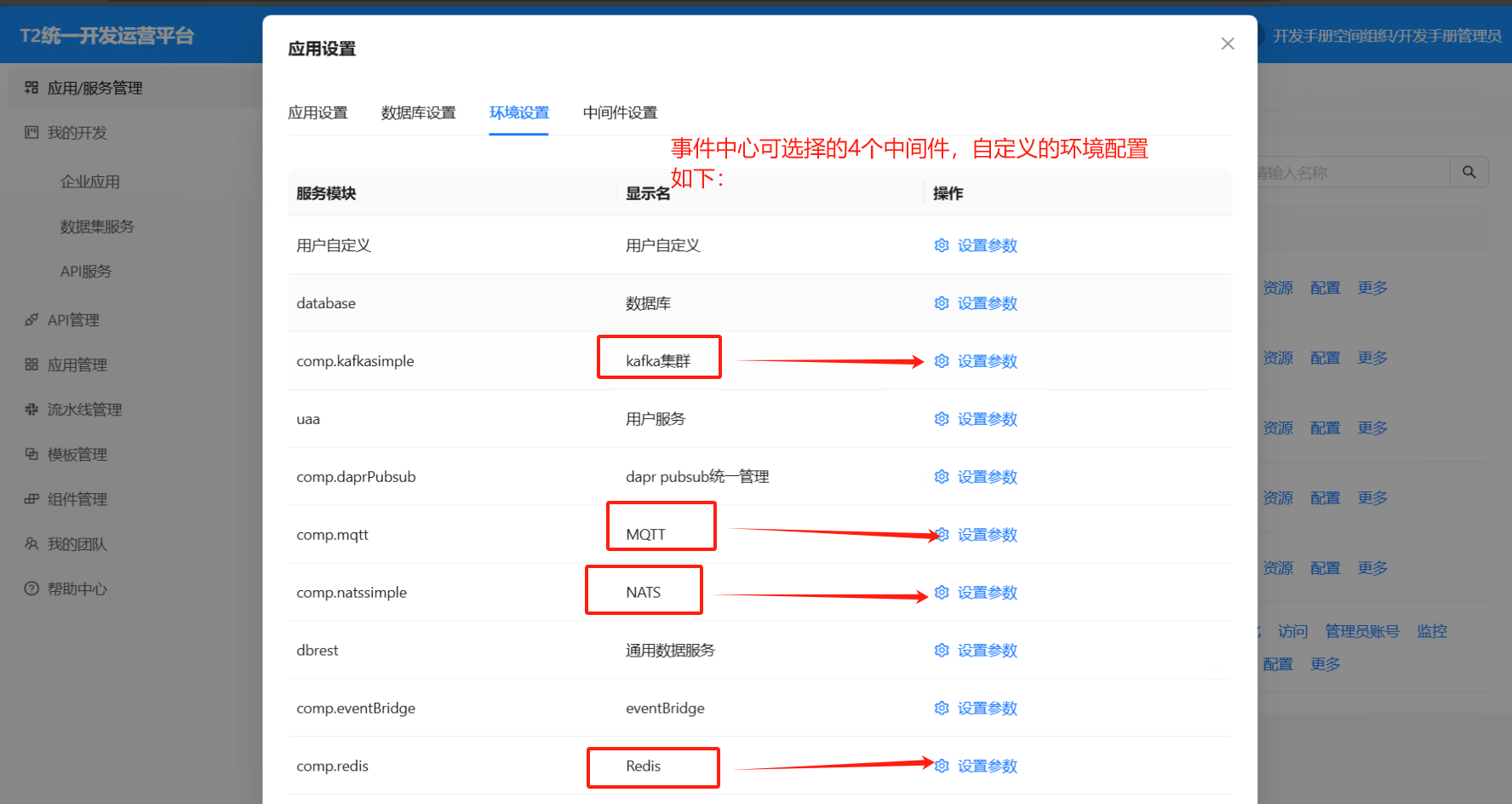Click the dbrest module cell
The width and height of the screenshot is (1512, 804).
coord(317,651)
